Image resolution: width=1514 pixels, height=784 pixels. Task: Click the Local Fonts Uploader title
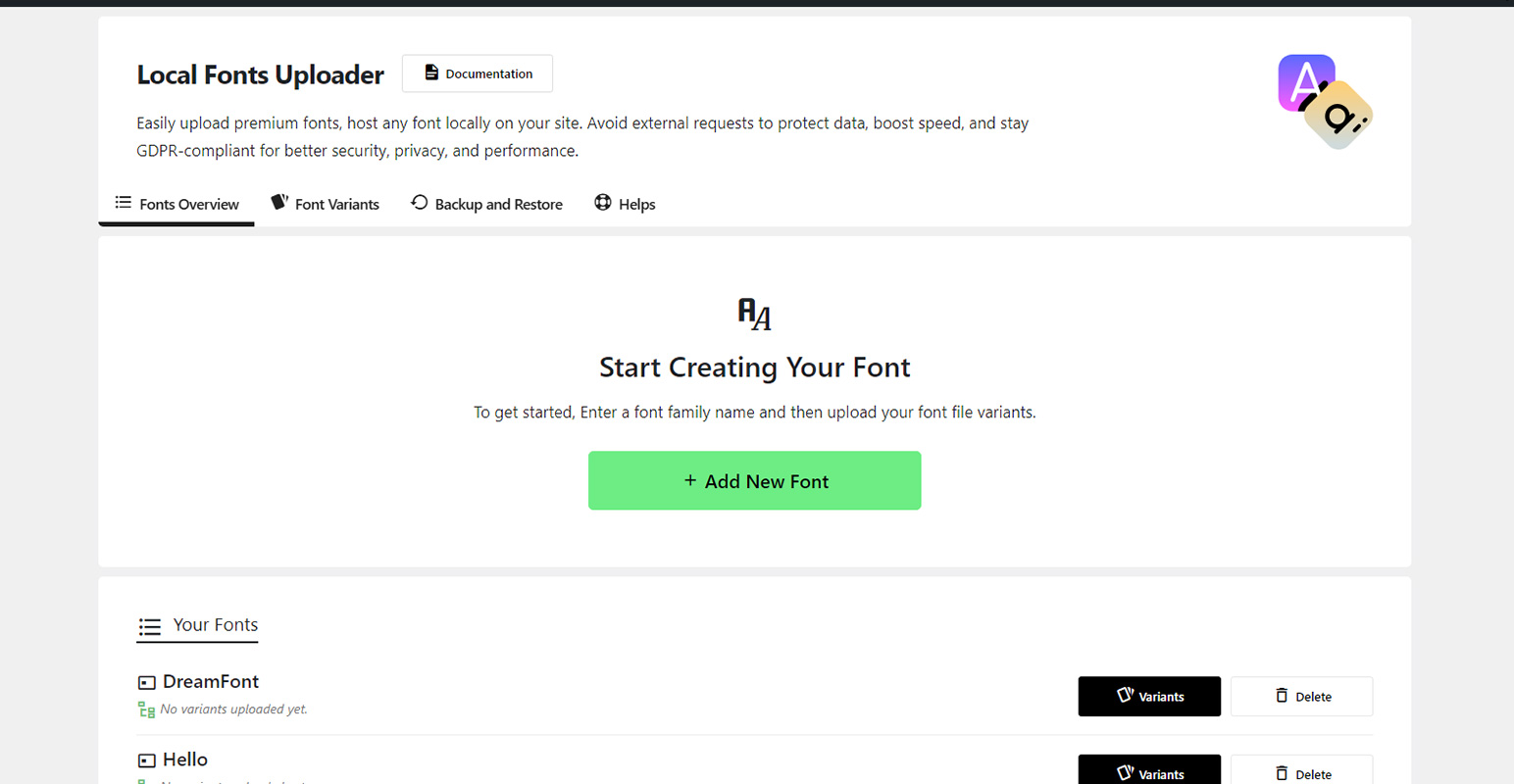pos(260,74)
